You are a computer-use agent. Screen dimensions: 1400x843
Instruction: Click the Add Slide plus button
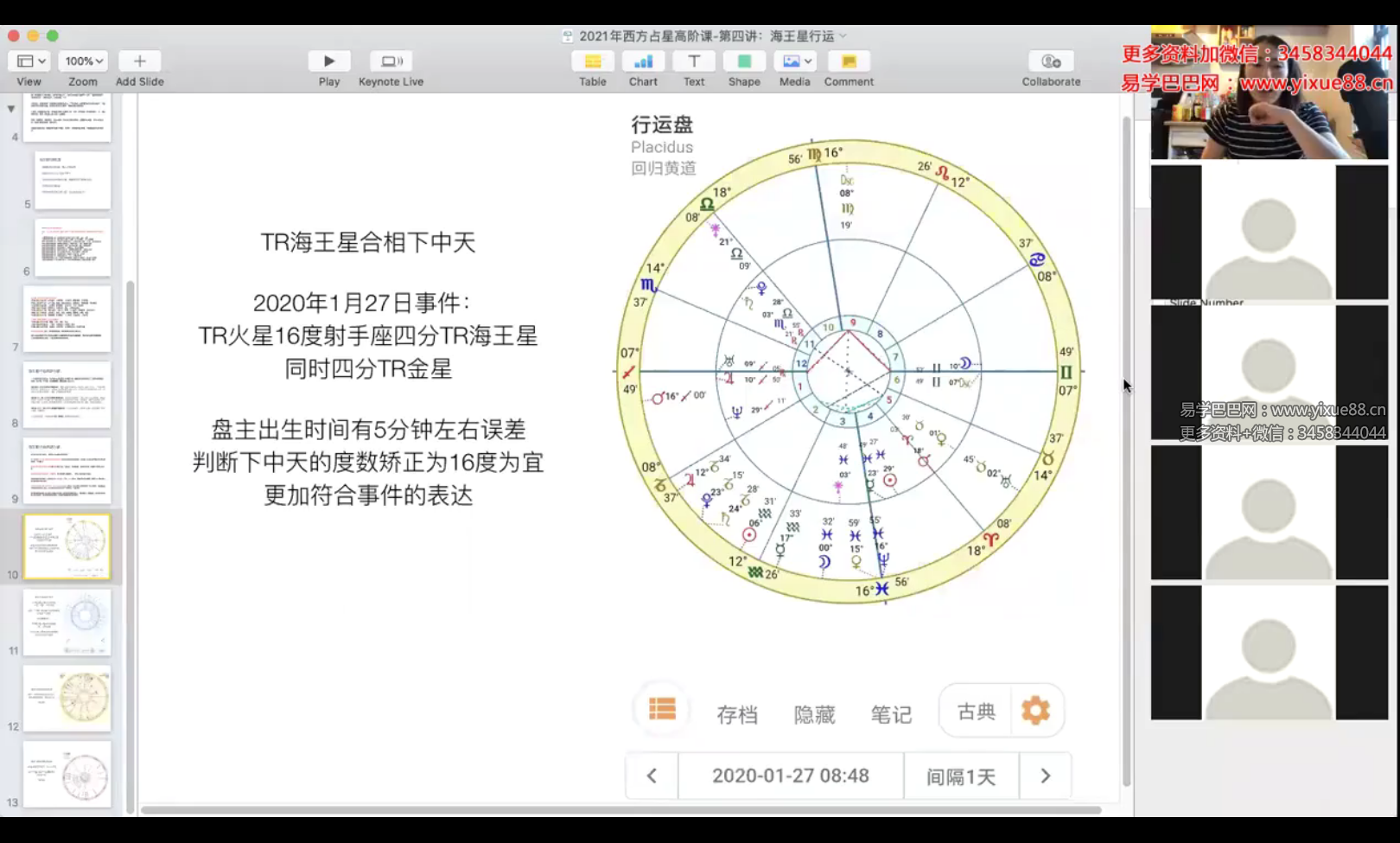coord(139,61)
